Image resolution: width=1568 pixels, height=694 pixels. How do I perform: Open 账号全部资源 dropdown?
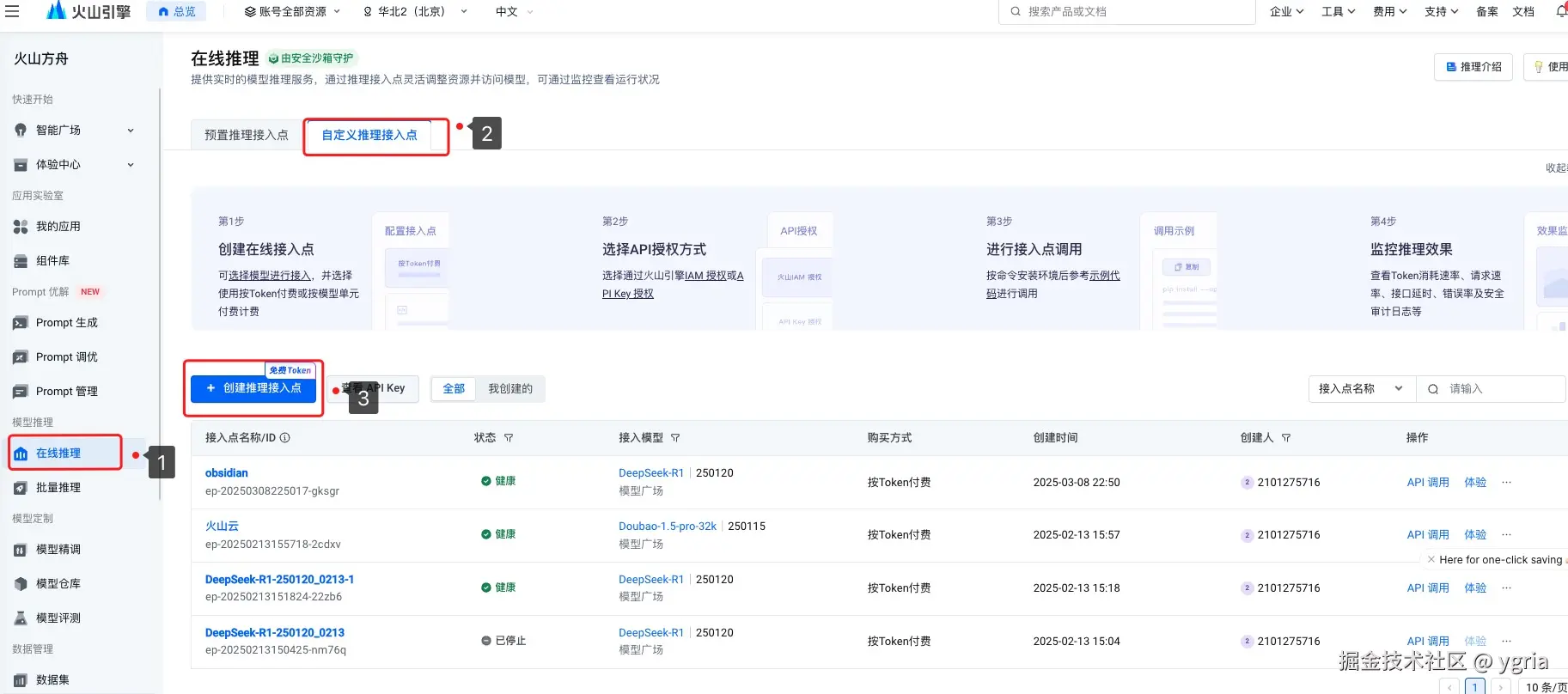[x=292, y=12]
